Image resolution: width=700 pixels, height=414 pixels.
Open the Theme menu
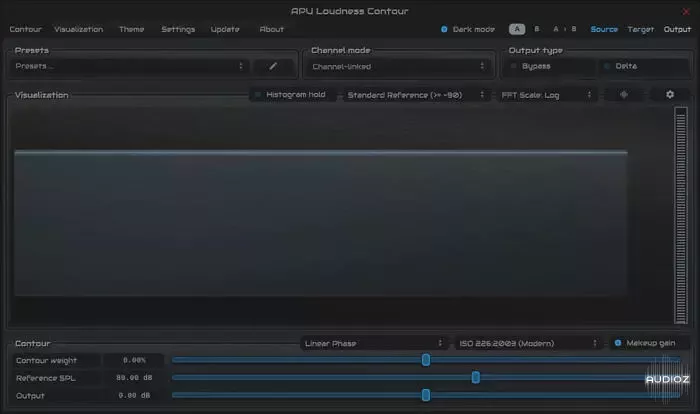132,29
